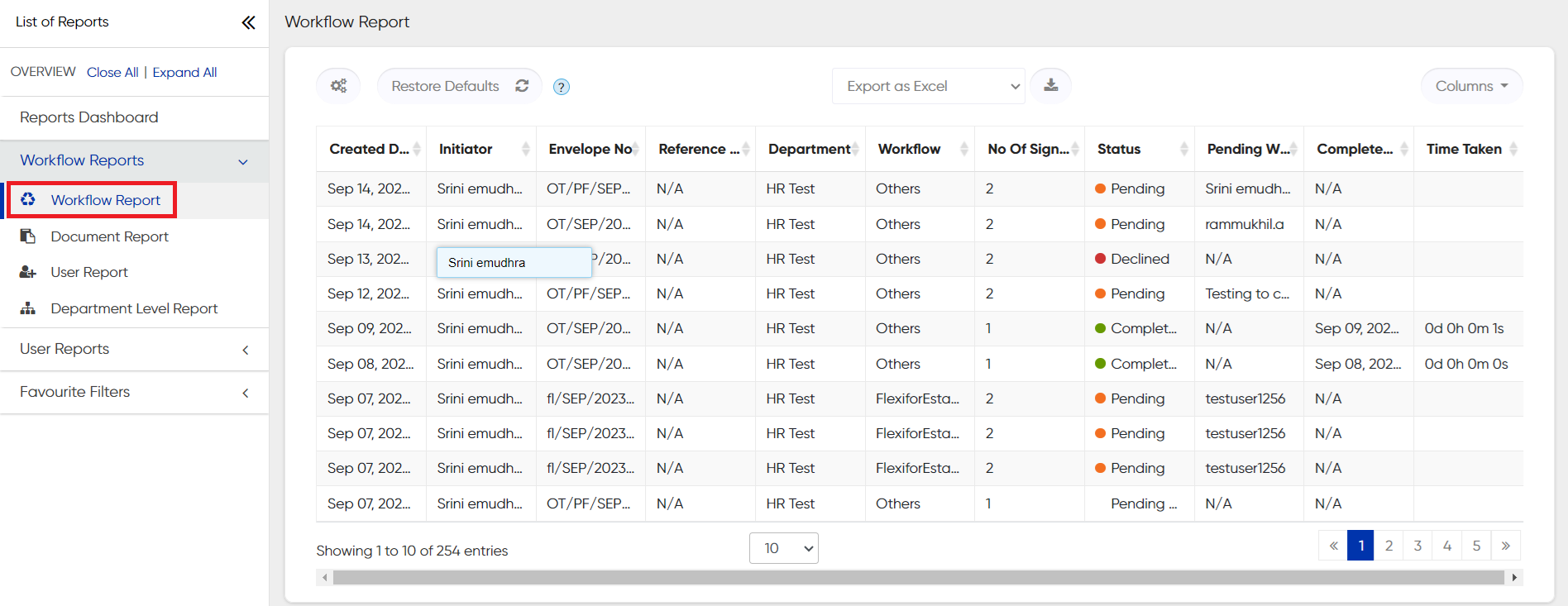Click the Department Level Report icon
The image size is (1568, 606).
point(28,308)
